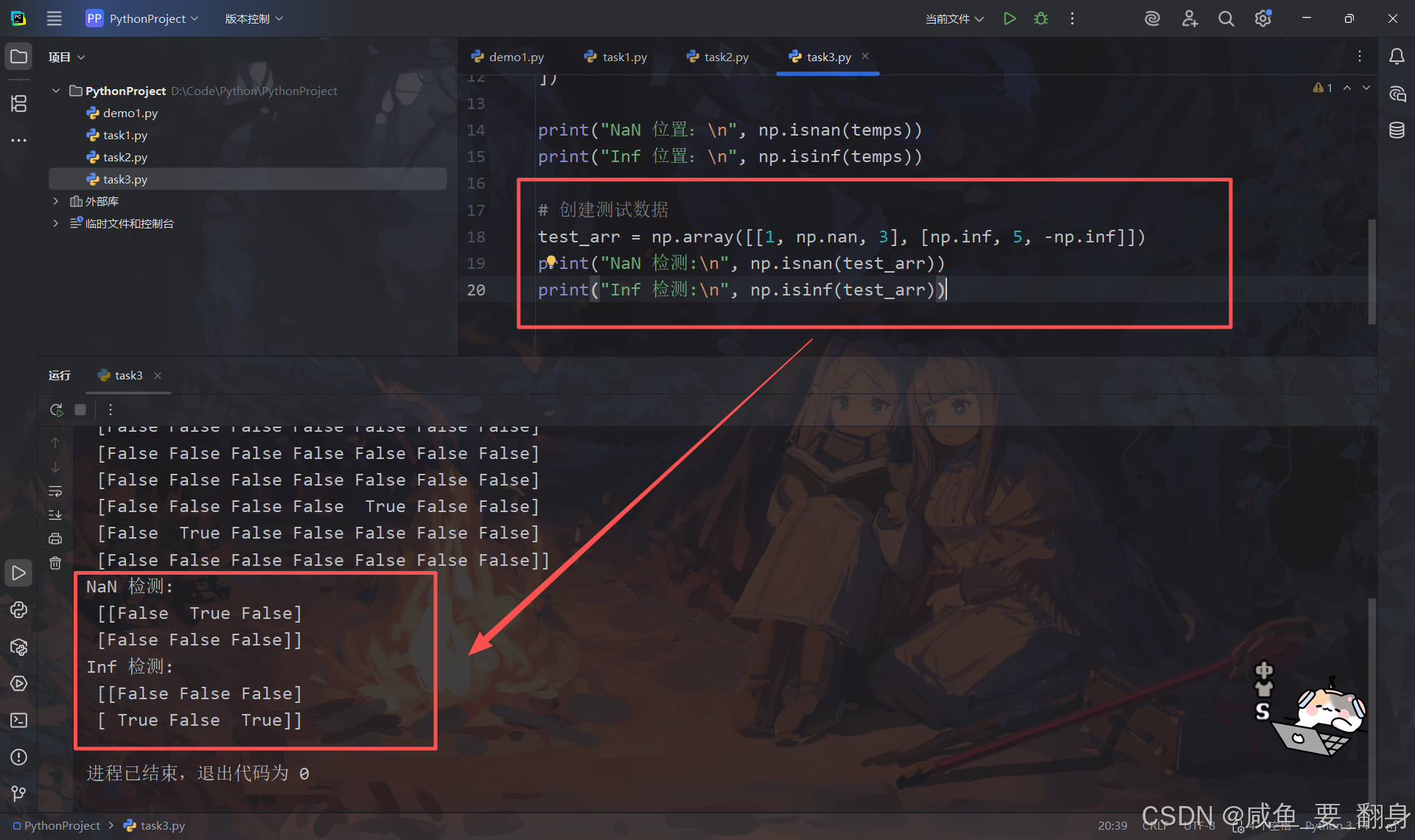
Task: Open the 当前文件 run configuration dropdown
Action: coord(954,18)
